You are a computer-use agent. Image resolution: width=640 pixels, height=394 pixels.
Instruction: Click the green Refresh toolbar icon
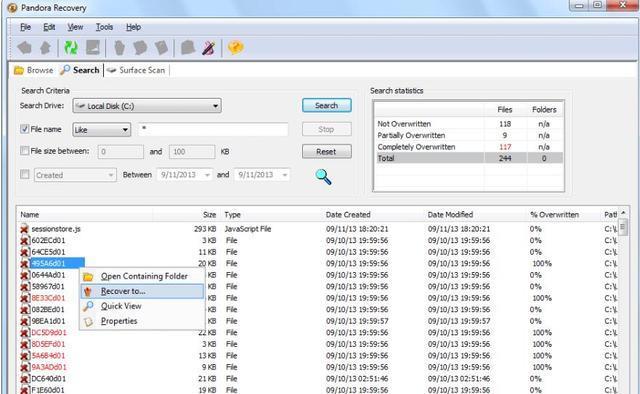[71, 48]
